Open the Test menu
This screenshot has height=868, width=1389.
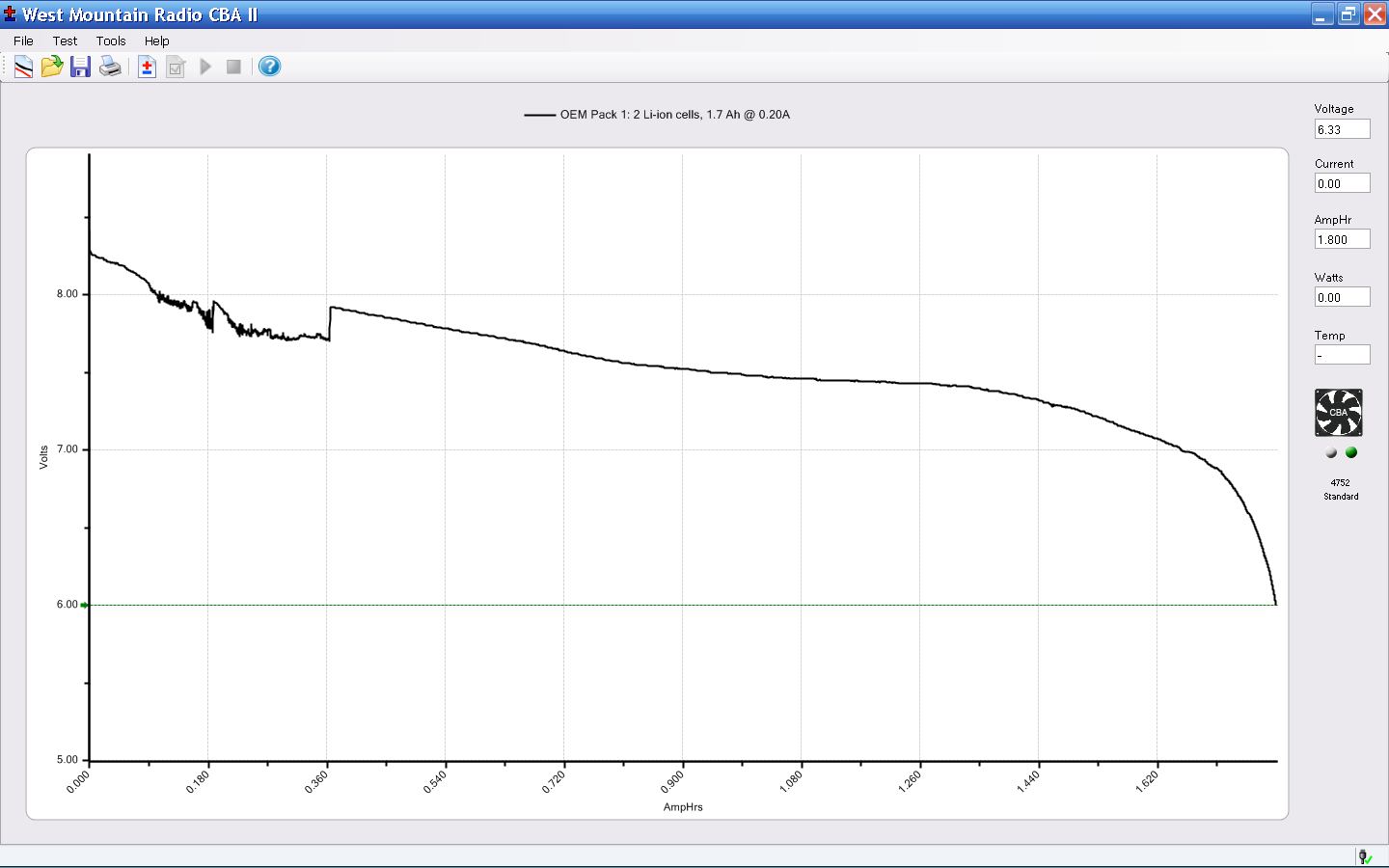65,41
